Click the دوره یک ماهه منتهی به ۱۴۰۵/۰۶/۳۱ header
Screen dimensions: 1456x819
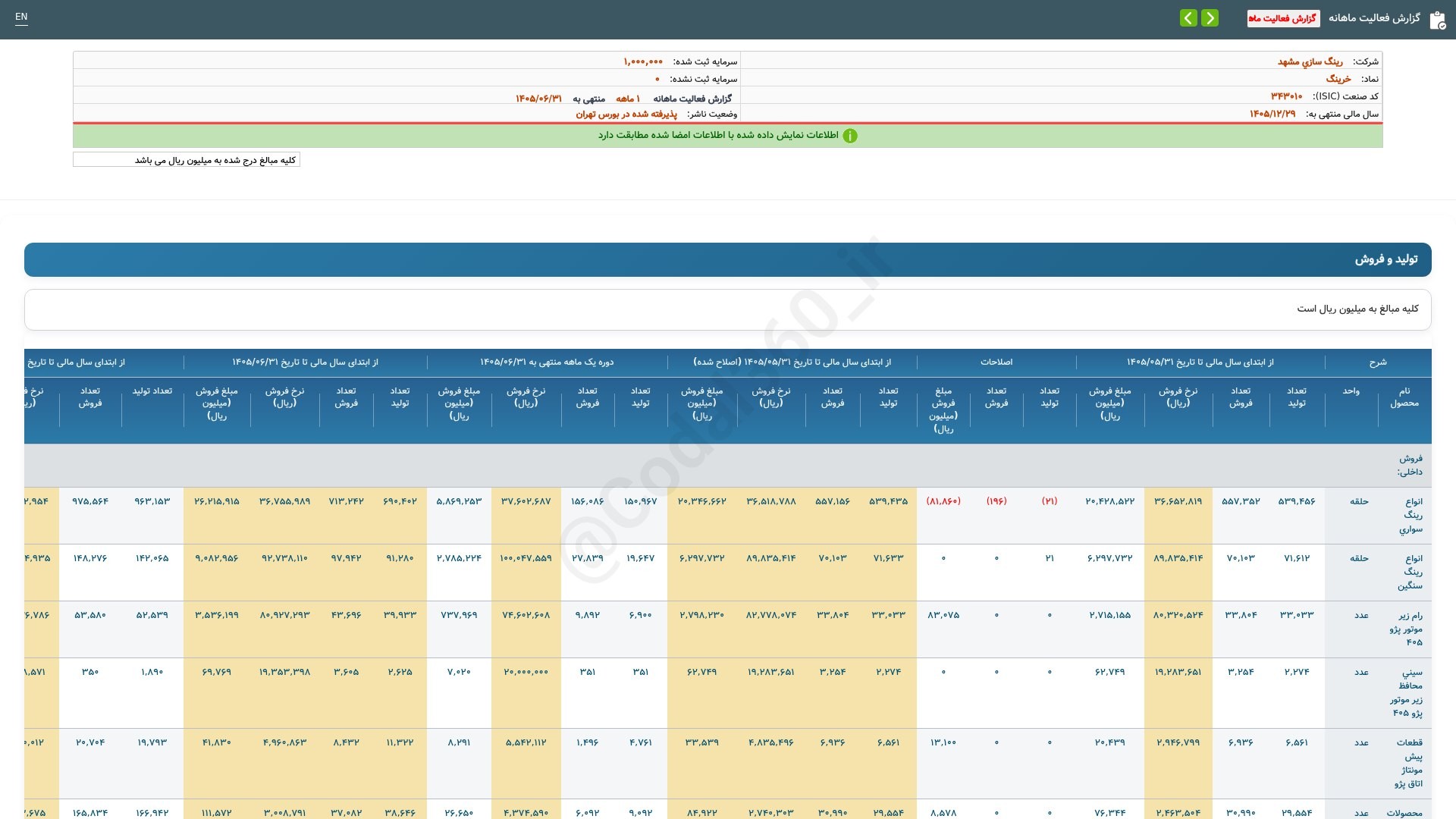point(547,362)
